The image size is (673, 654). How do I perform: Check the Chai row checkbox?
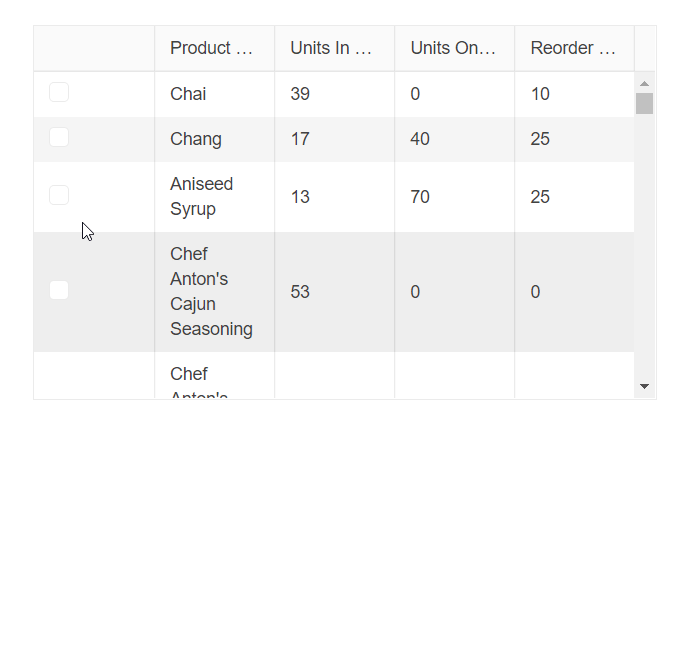pyautogui.click(x=59, y=93)
